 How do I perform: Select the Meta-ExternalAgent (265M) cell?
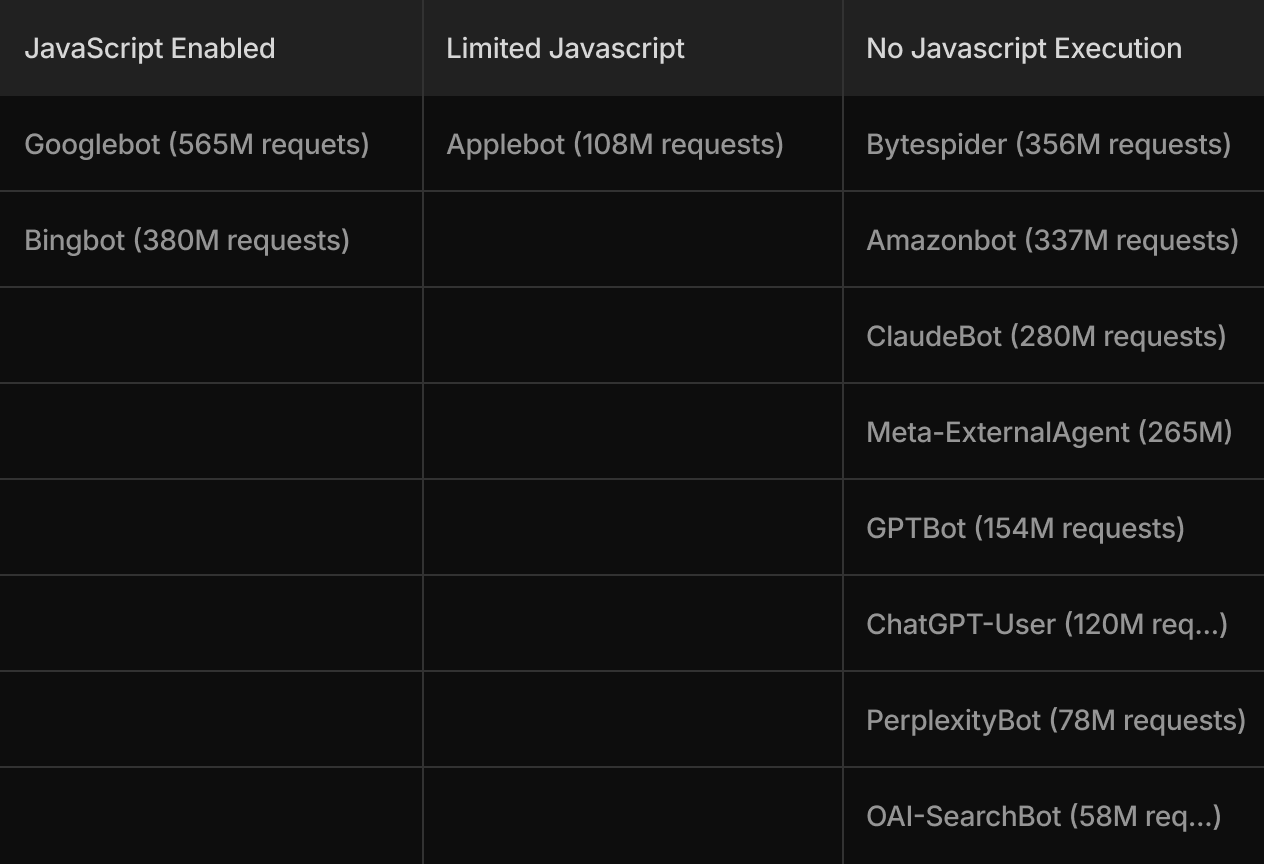pyautogui.click(x=1054, y=432)
